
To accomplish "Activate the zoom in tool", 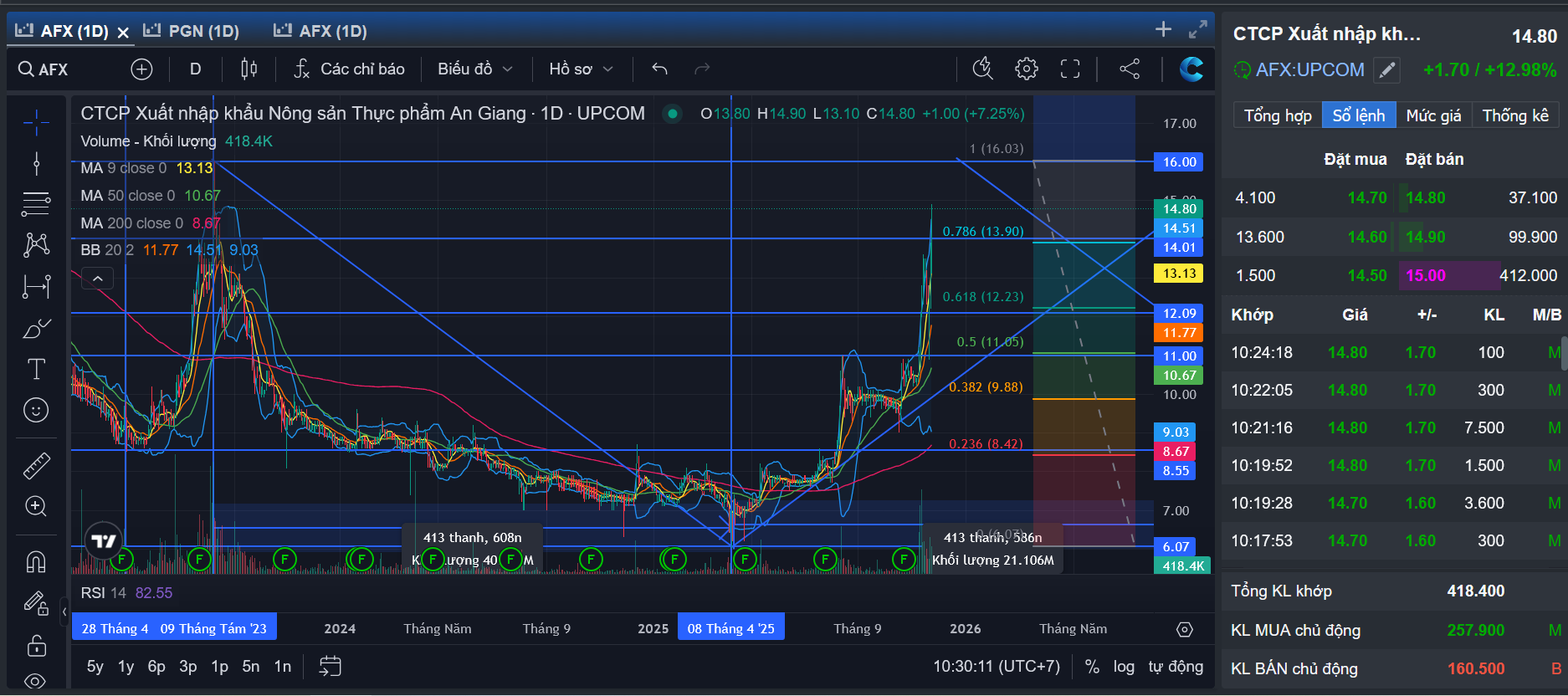I will coord(36,506).
